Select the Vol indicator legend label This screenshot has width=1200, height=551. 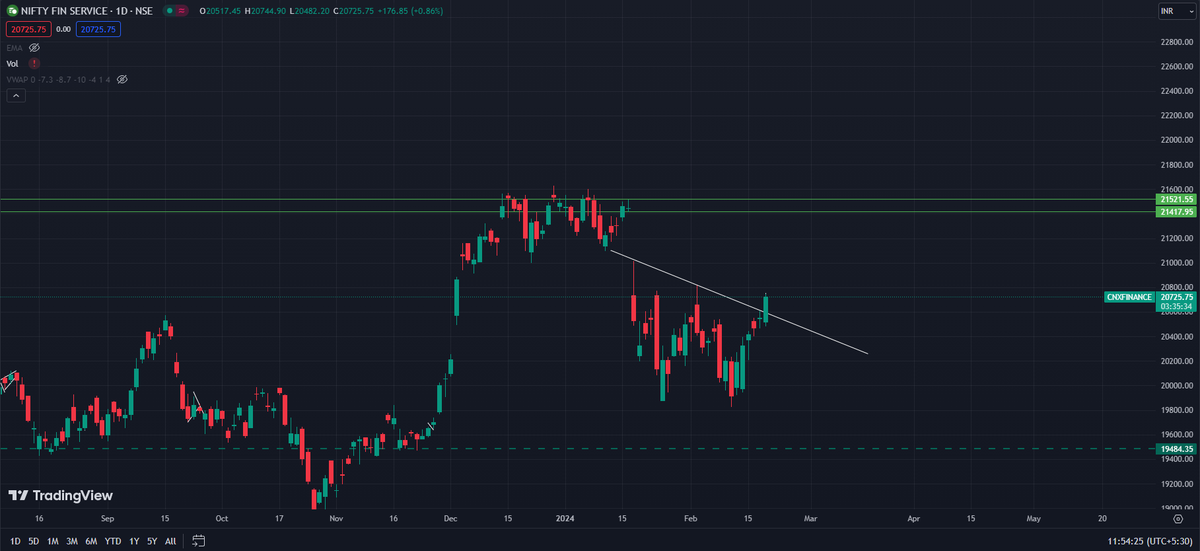12,63
